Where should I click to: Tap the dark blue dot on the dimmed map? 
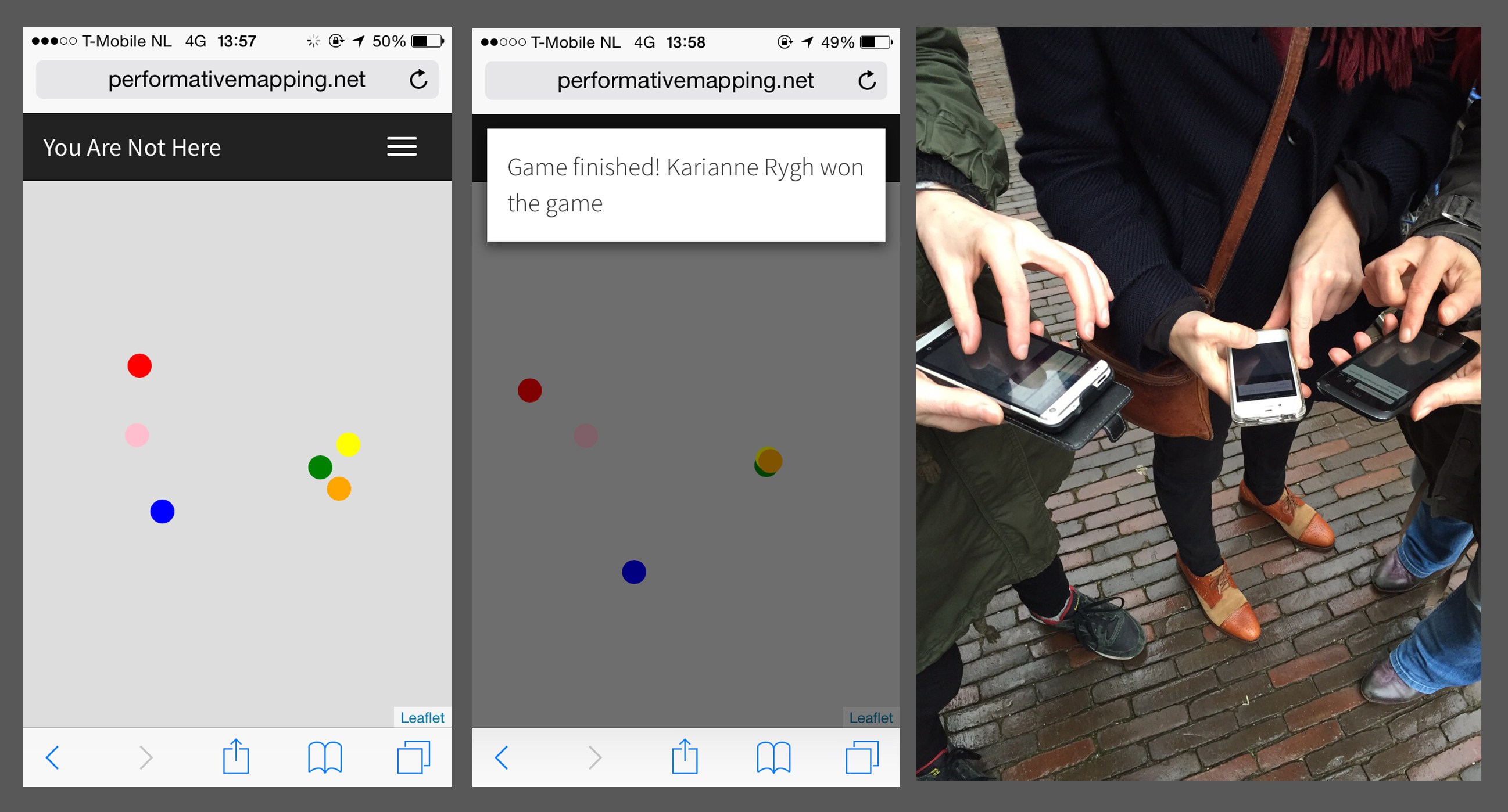tap(634, 572)
